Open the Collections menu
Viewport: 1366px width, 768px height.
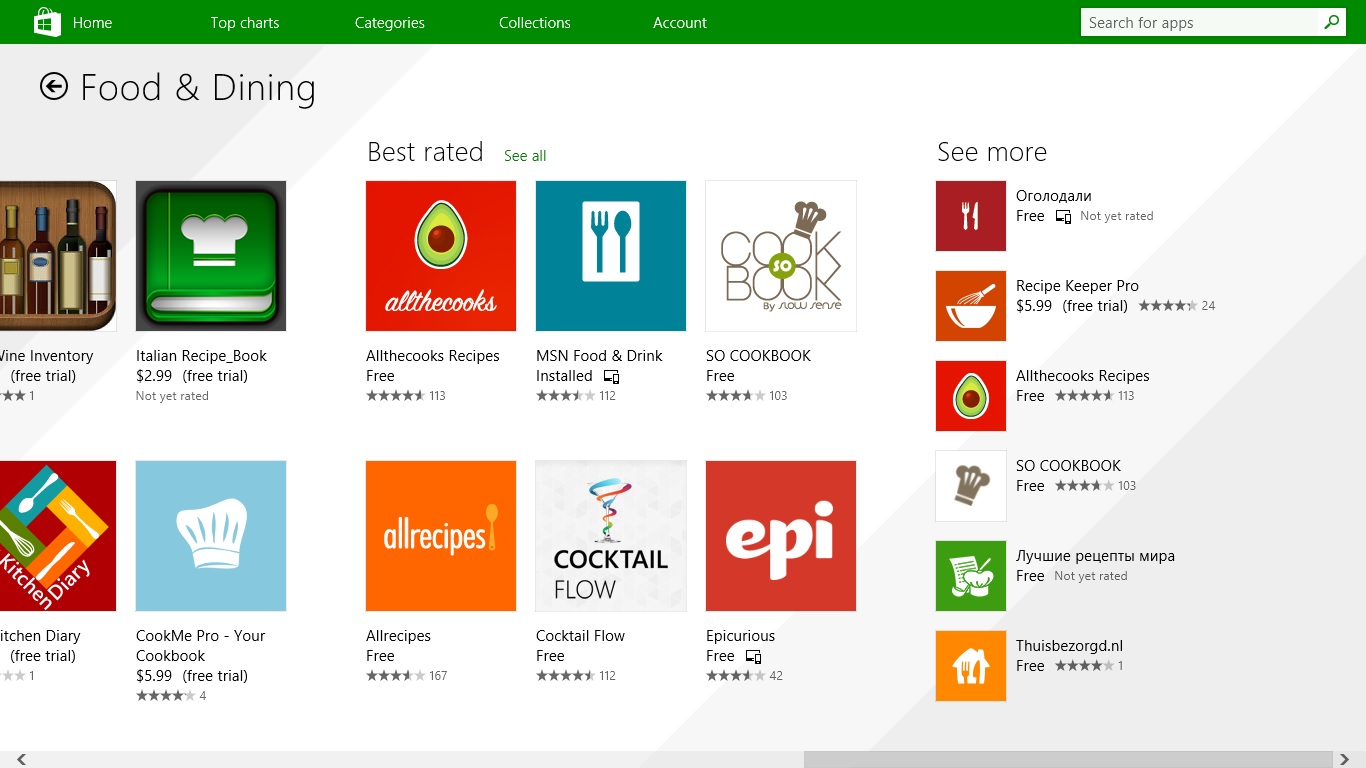tap(535, 22)
